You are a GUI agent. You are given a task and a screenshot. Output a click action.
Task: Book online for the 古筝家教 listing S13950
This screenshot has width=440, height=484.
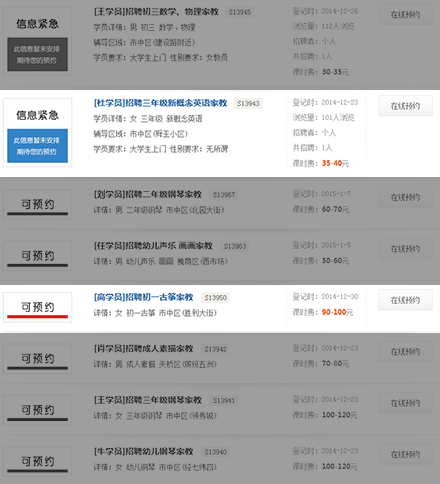click(x=405, y=300)
